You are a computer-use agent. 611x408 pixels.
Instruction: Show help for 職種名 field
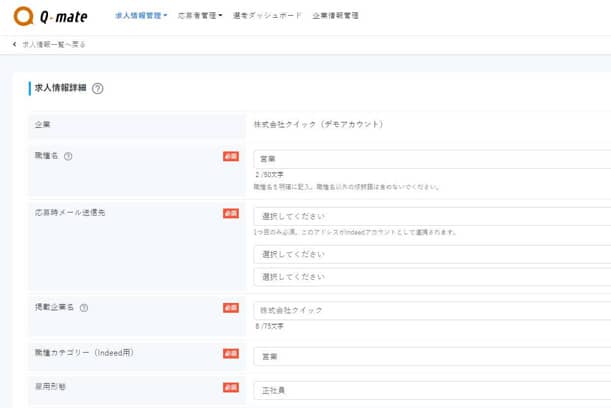coord(69,156)
